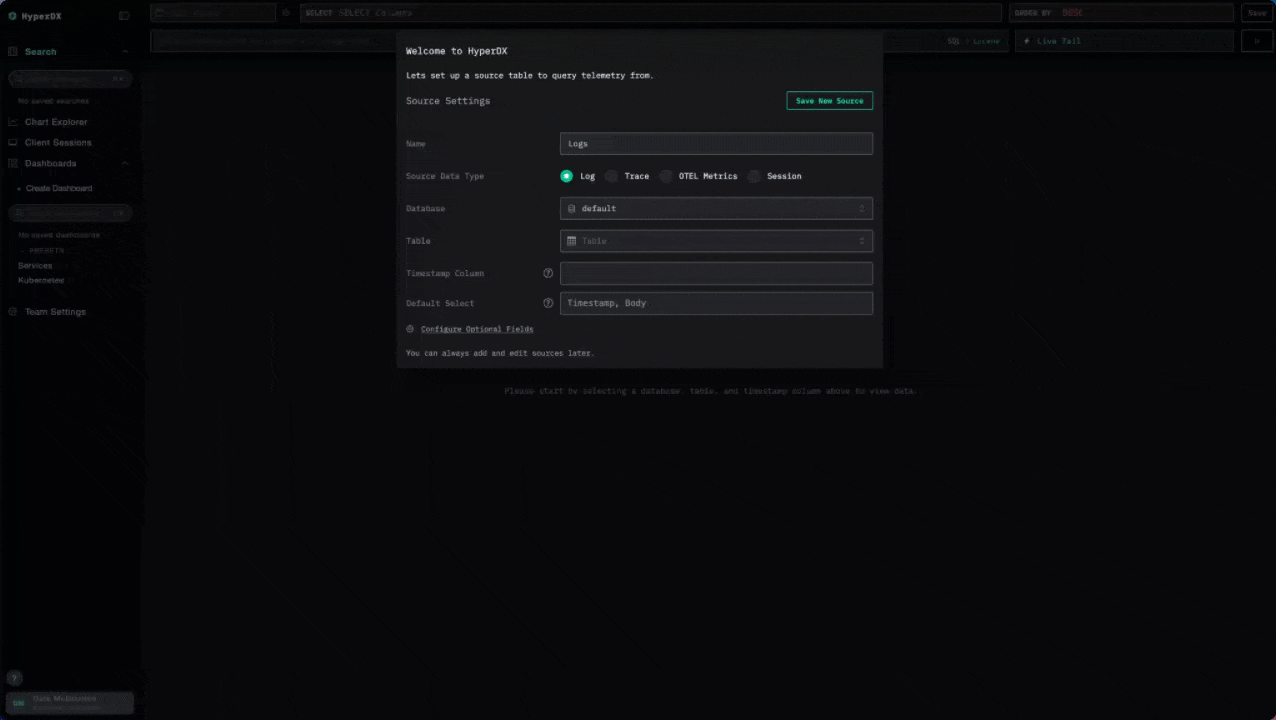1276x720 pixels.
Task: Collapse the Dashboards section chevron
Action: 125,163
